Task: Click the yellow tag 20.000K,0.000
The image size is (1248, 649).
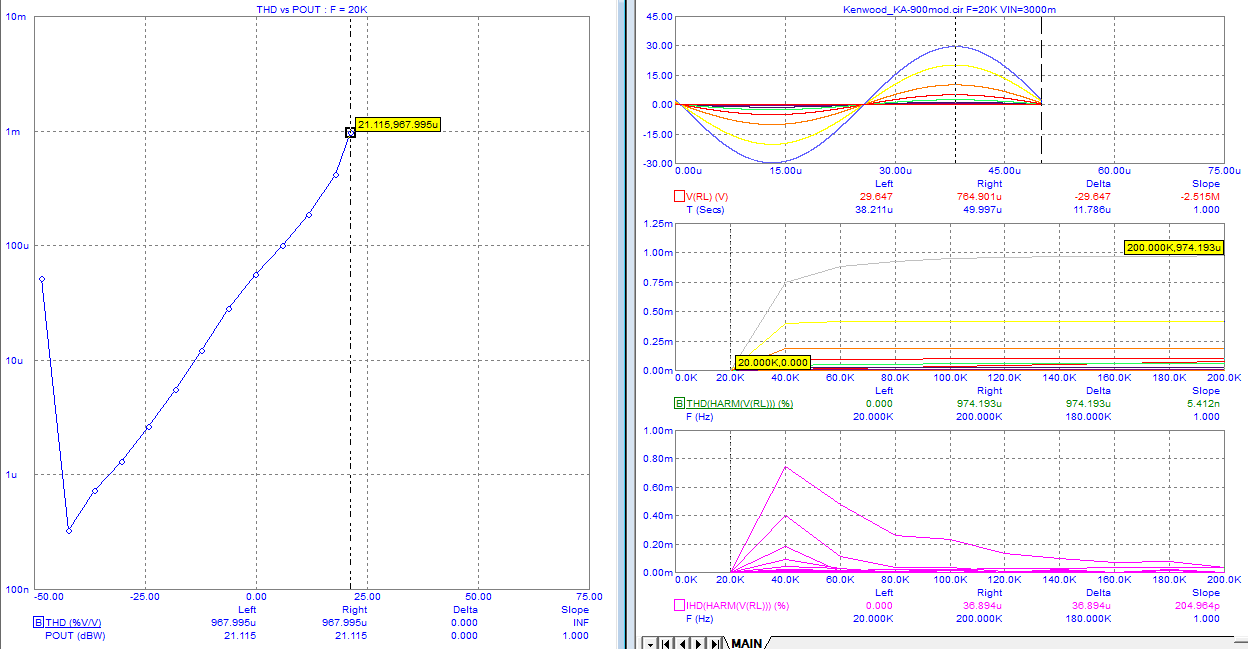Action: click(772, 362)
